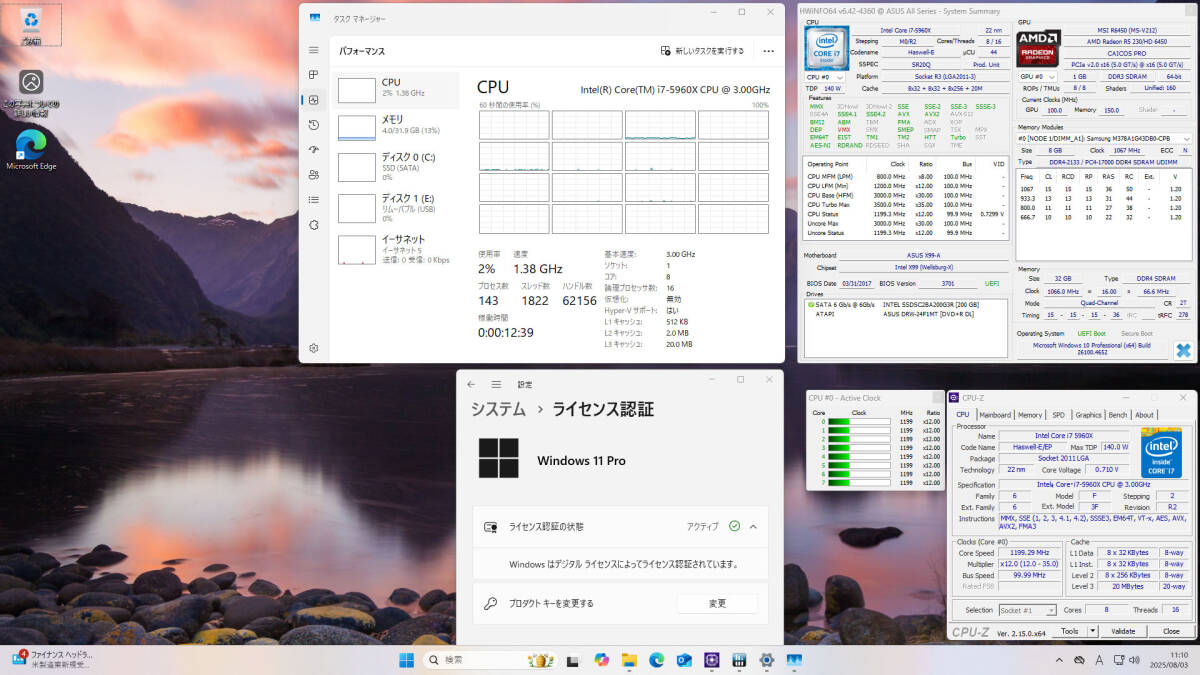Open Task Manager hamburger navigation menu
1200x675 pixels.
pos(314,50)
